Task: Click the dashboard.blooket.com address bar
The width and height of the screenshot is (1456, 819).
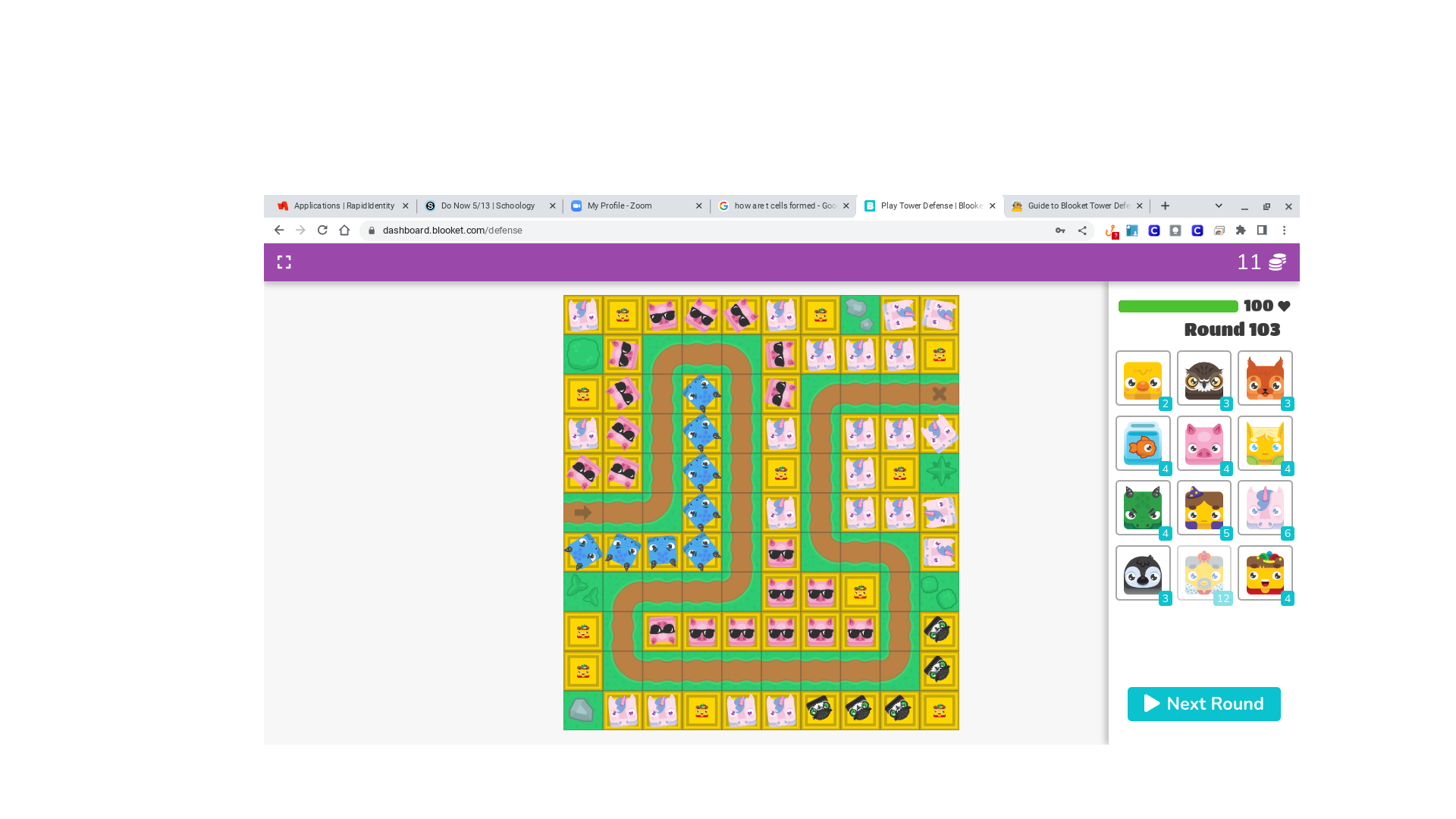Action: pyautogui.click(x=452, y=230)
